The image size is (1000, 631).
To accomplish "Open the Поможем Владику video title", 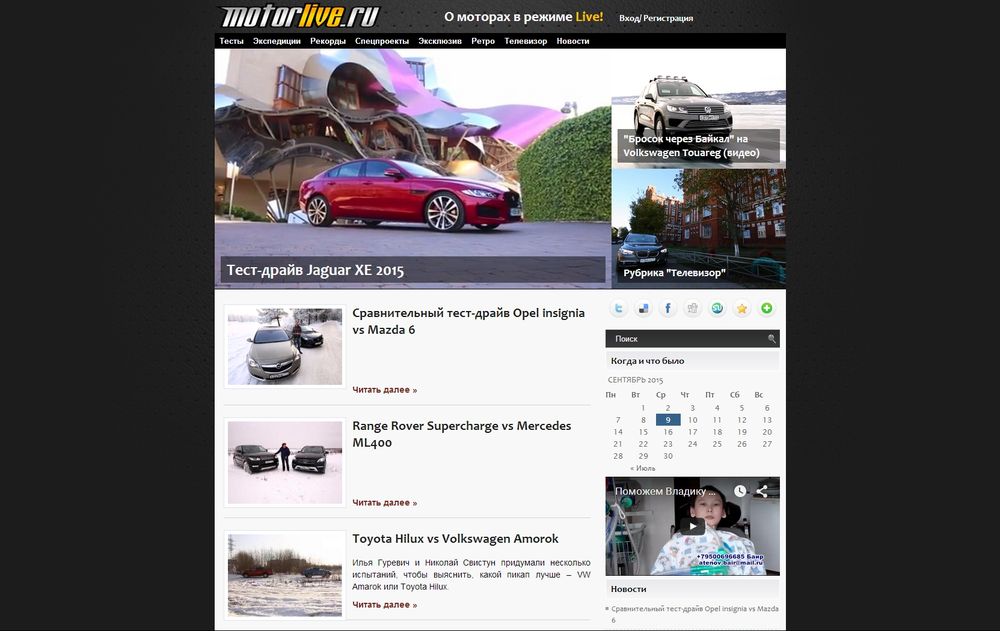I will click(665, 491).
